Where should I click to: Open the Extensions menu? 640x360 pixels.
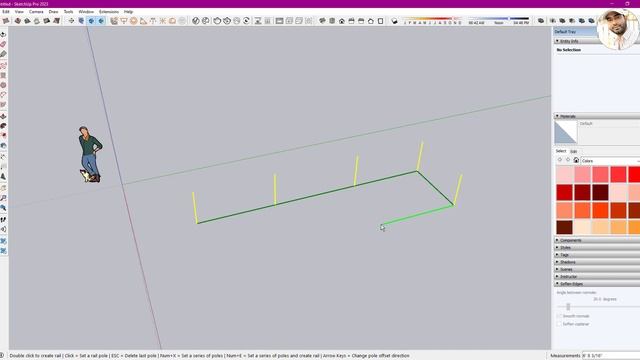(109, 12)
